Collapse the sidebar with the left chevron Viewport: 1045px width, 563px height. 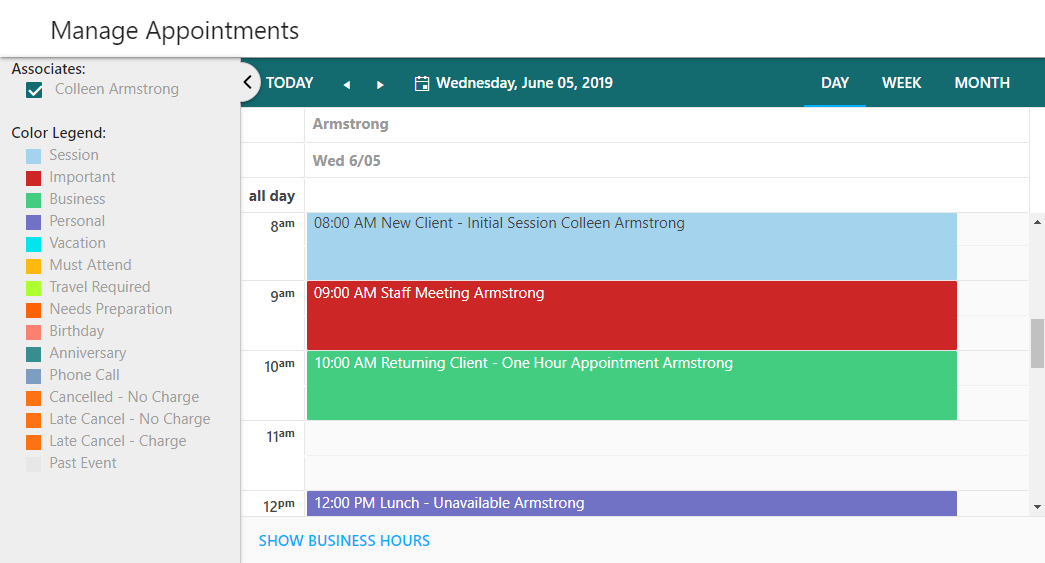click(248, 83)
